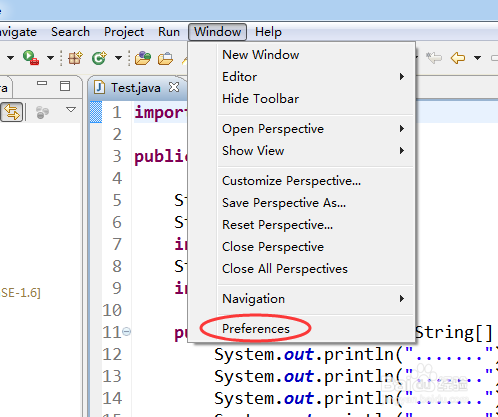Select Close All Perspectives menu item
This screenshot has width=498, height=417.
301,269
